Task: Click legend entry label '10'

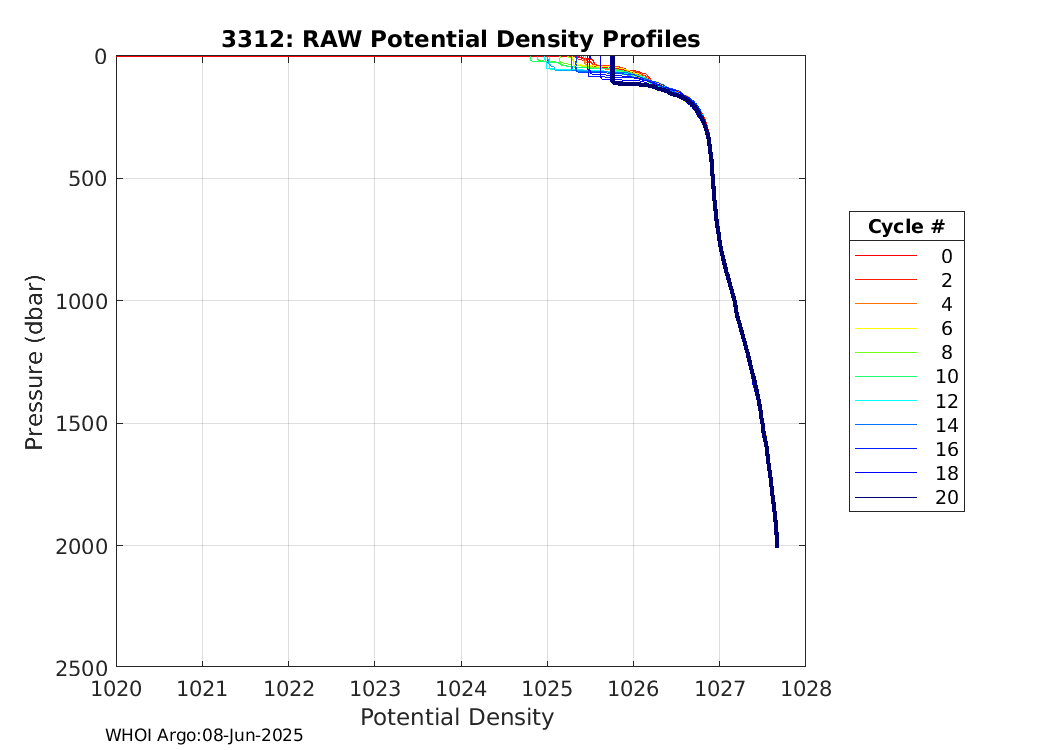Action: 946,377
